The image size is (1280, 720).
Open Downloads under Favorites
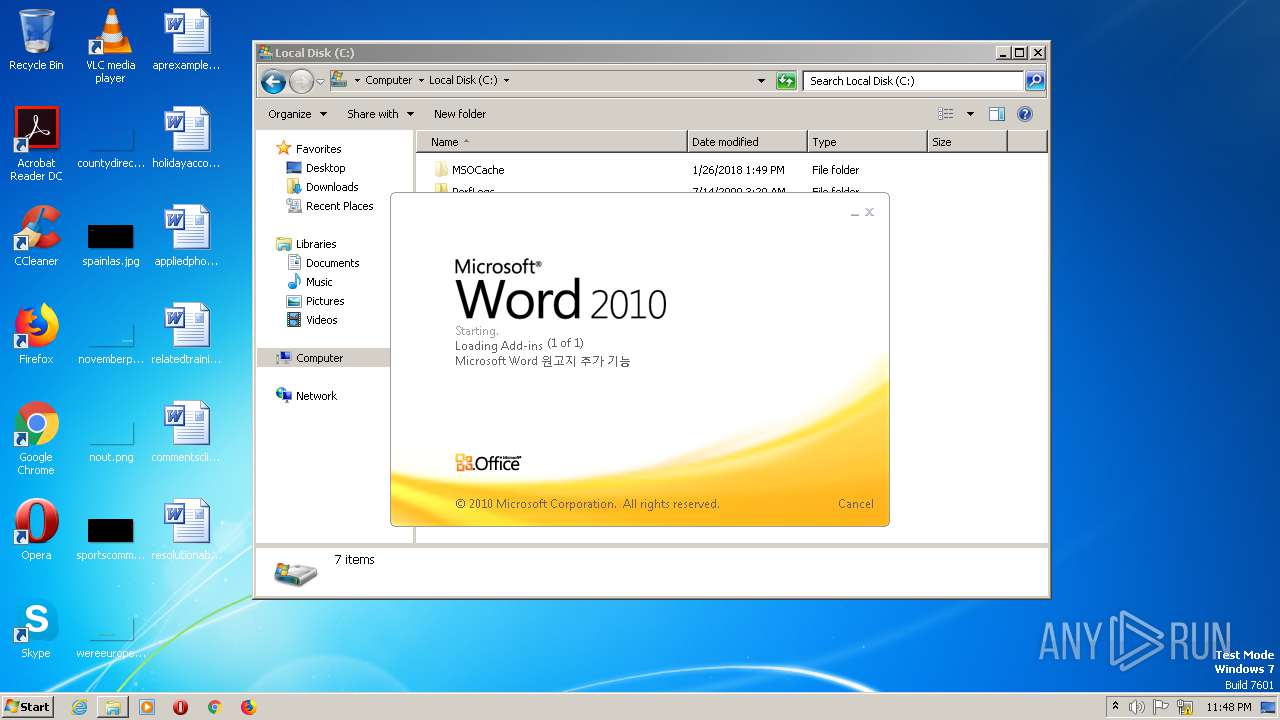click(x=322, y=187)
